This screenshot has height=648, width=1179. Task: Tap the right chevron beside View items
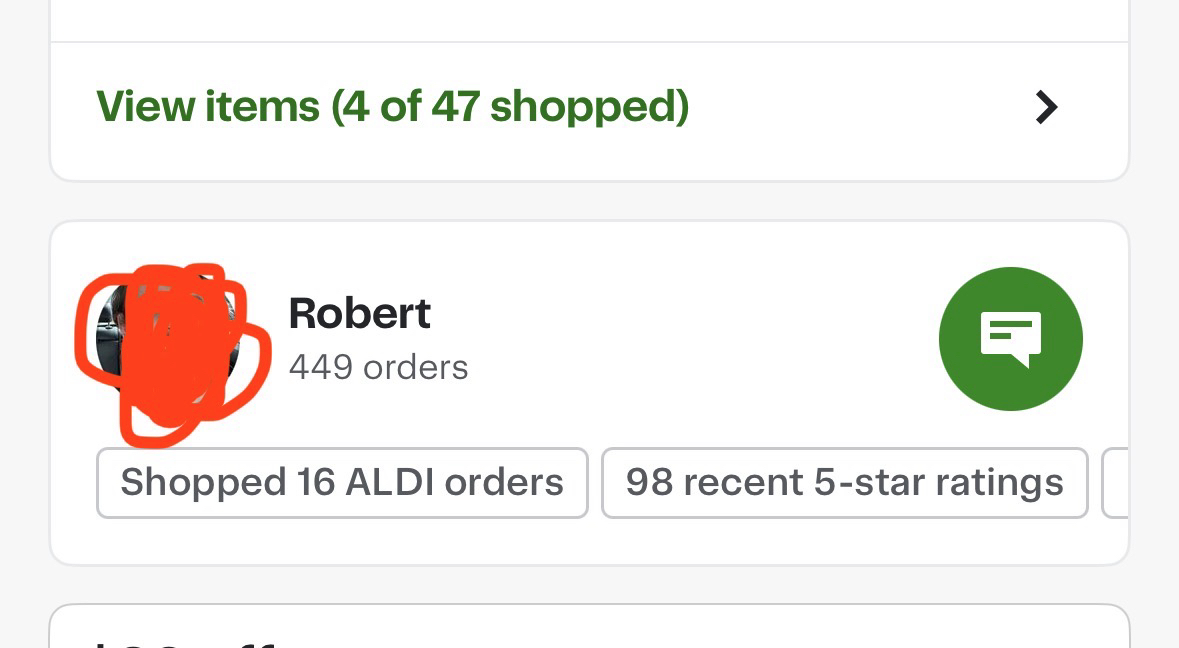pos(1046,107)
